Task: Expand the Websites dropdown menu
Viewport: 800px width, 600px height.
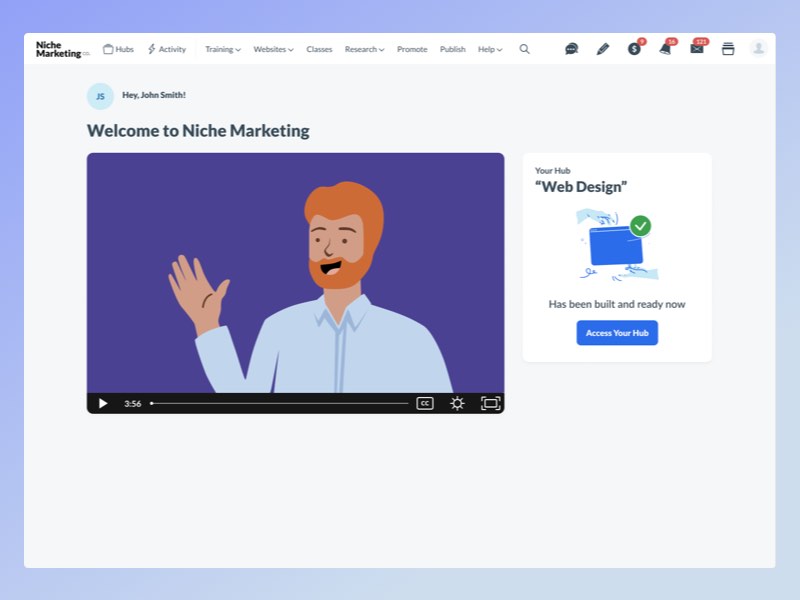Action: pos(273,49)
